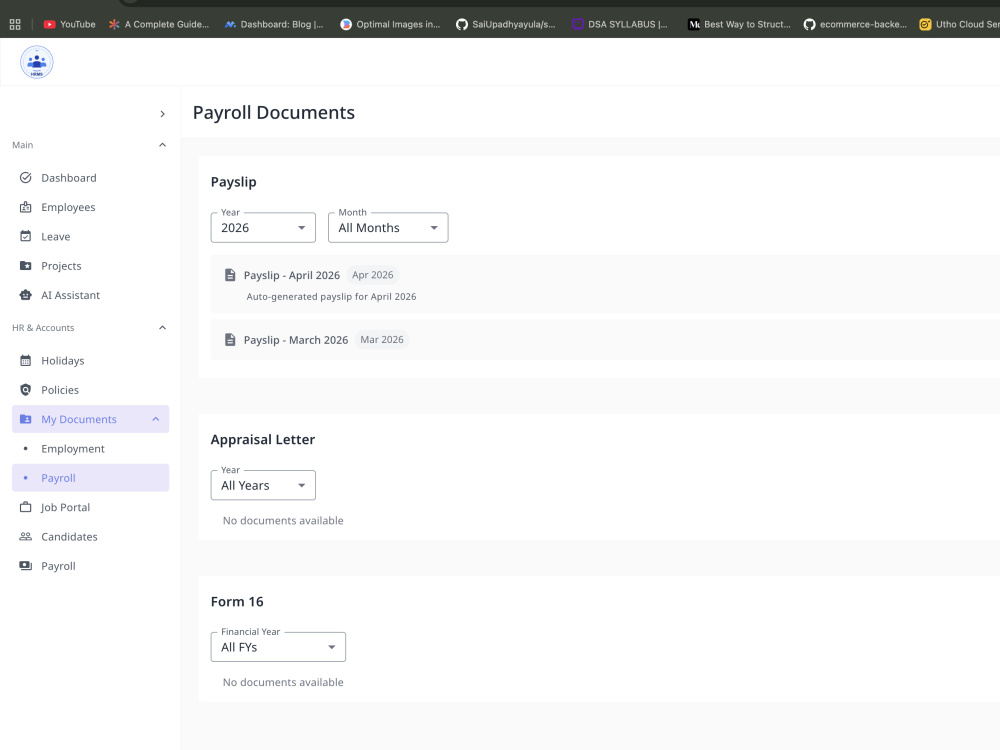Viewport: 1000px width, 750px height.
Task: Go to Employees page
Action: (x=91, y=207)
